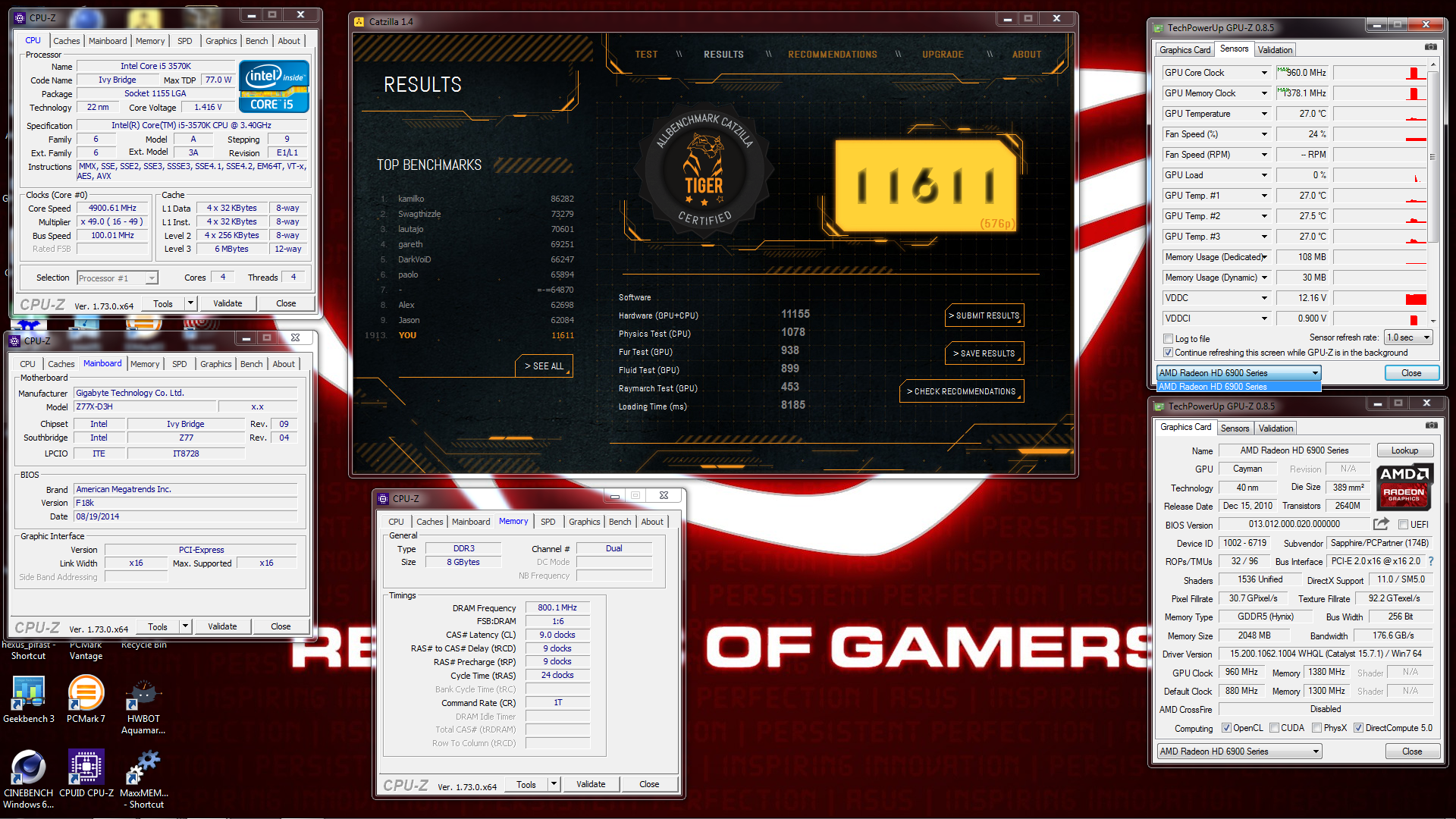Click the scroll down arrow in GPU-Z sensors
Screen dimensions: 1456x819
[x=1432, y=321]
